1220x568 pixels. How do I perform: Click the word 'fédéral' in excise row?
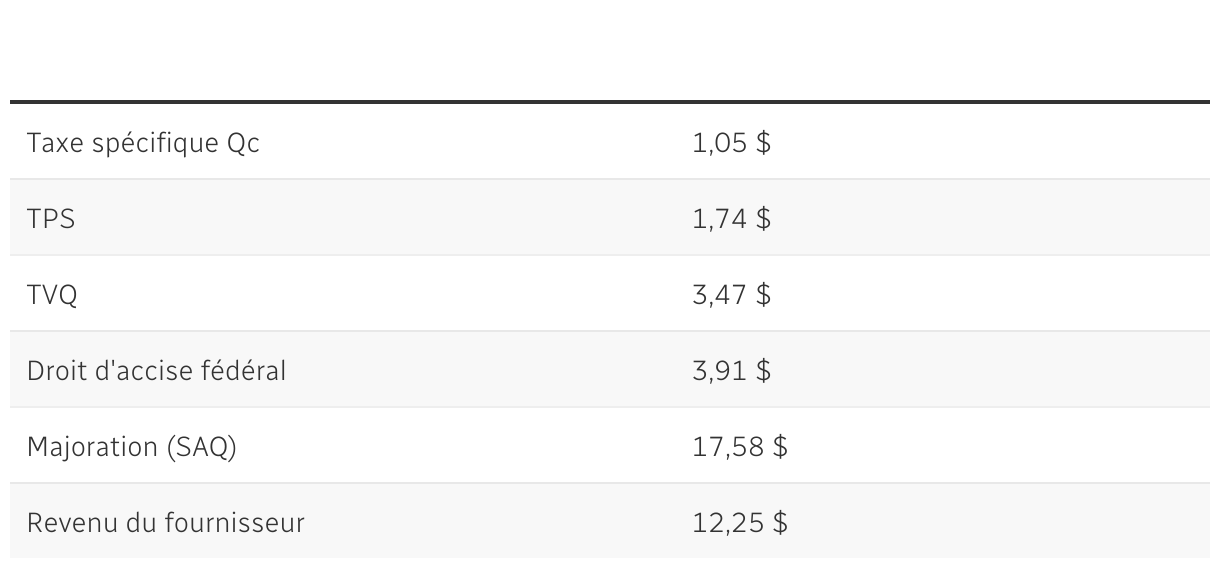click(x=251, y=371)
